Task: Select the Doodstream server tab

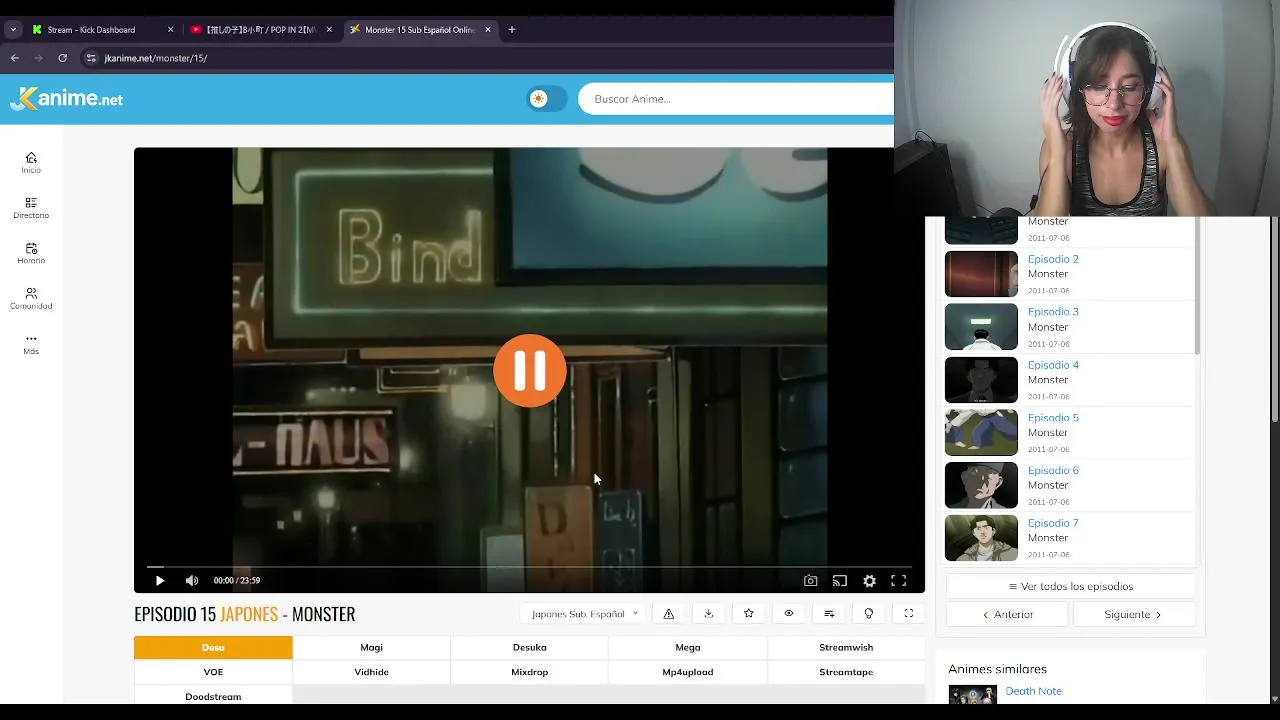Action: [213, 696]
